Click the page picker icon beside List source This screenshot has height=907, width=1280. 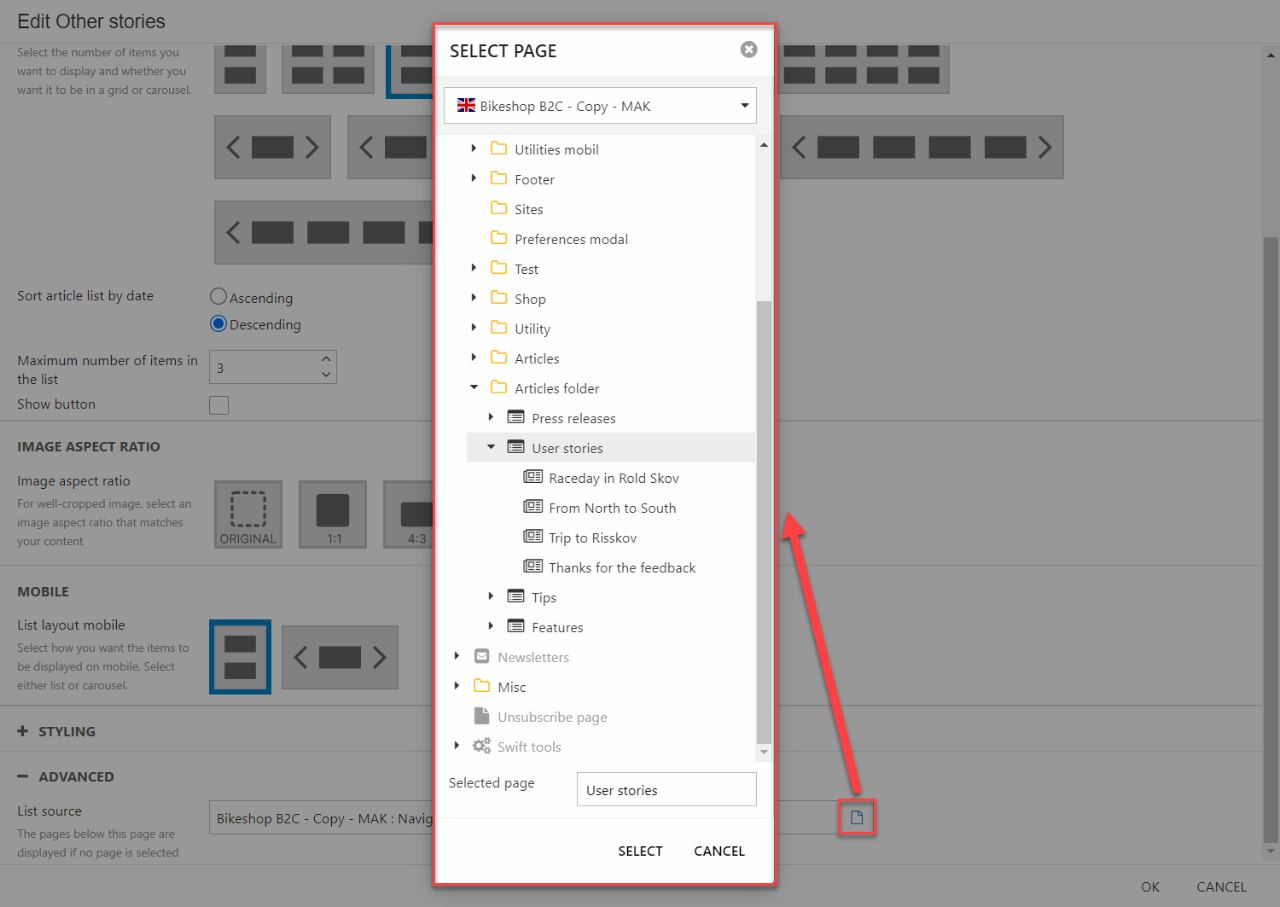point(856,818)
